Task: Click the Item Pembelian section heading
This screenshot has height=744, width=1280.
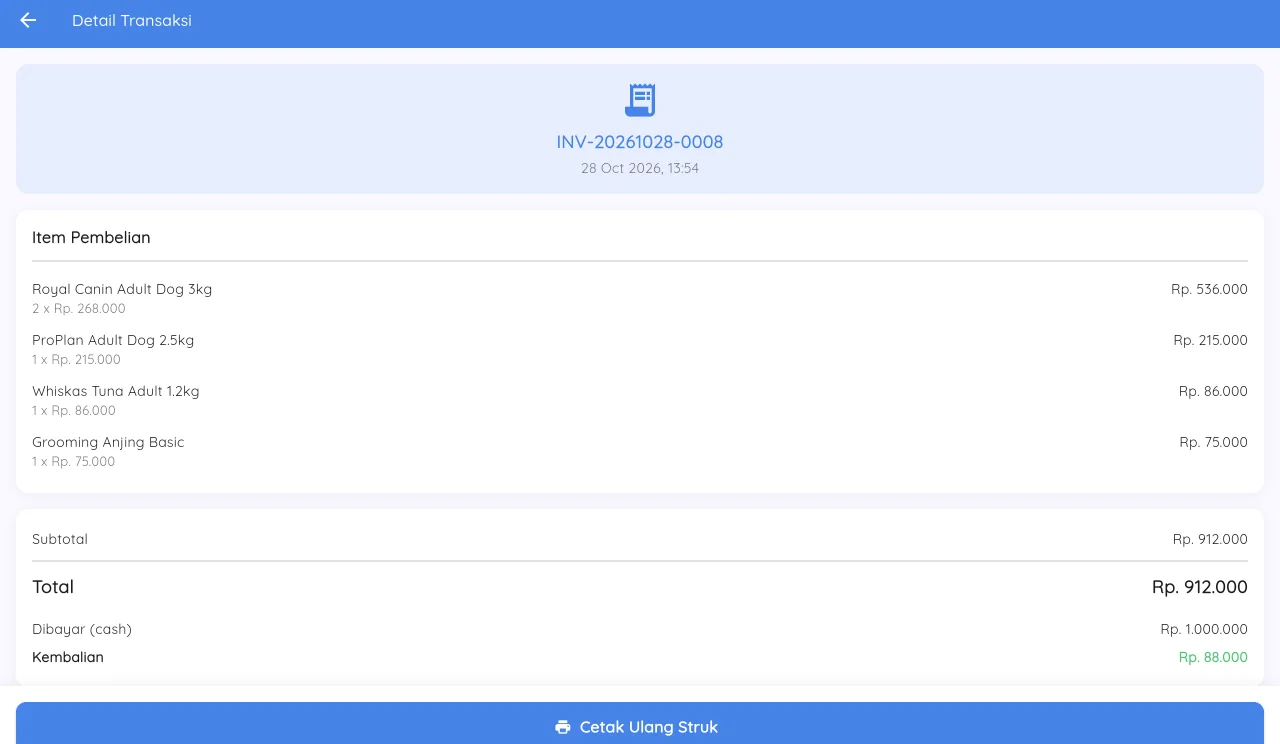Action: 91,237
